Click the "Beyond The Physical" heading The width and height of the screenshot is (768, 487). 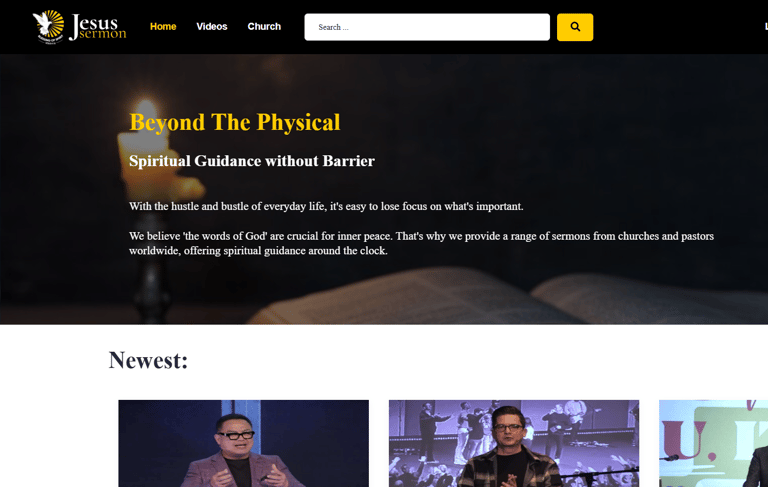pyautogui.click(x=235, y=122)
